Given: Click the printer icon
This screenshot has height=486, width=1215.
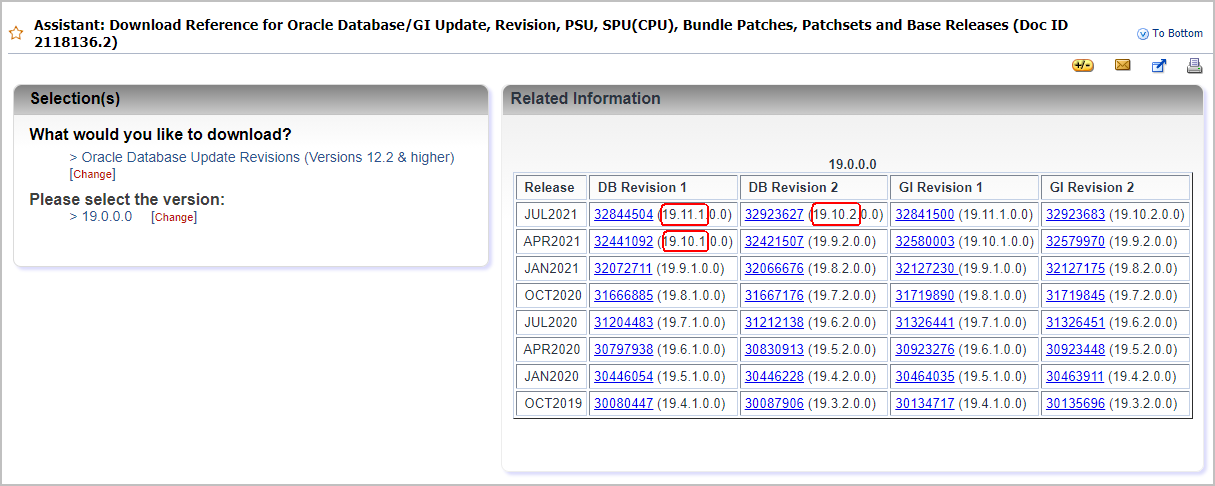Looking at the screenshot, I should coord(1194,66).
